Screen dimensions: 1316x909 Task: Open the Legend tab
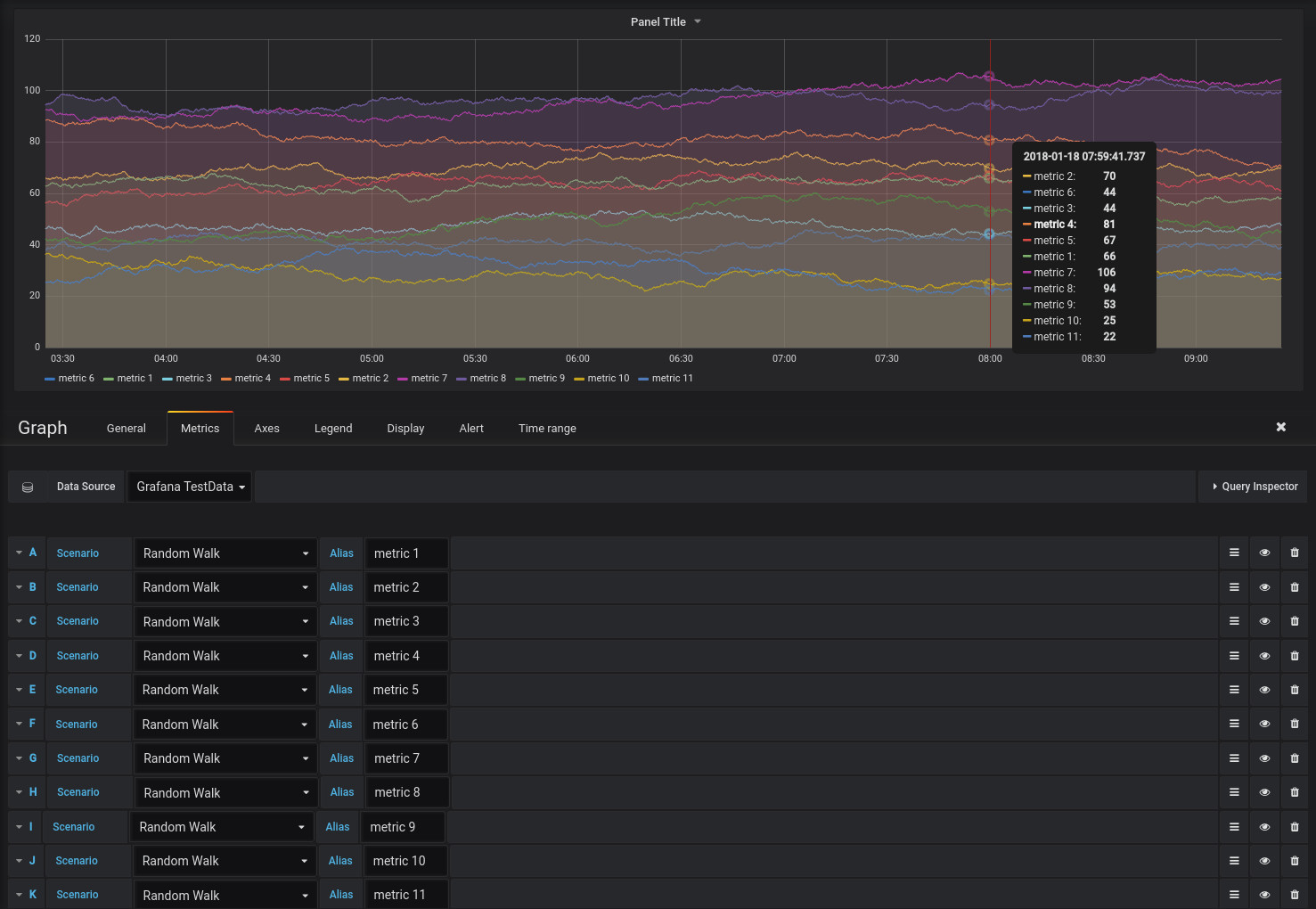tap(333, 428)
